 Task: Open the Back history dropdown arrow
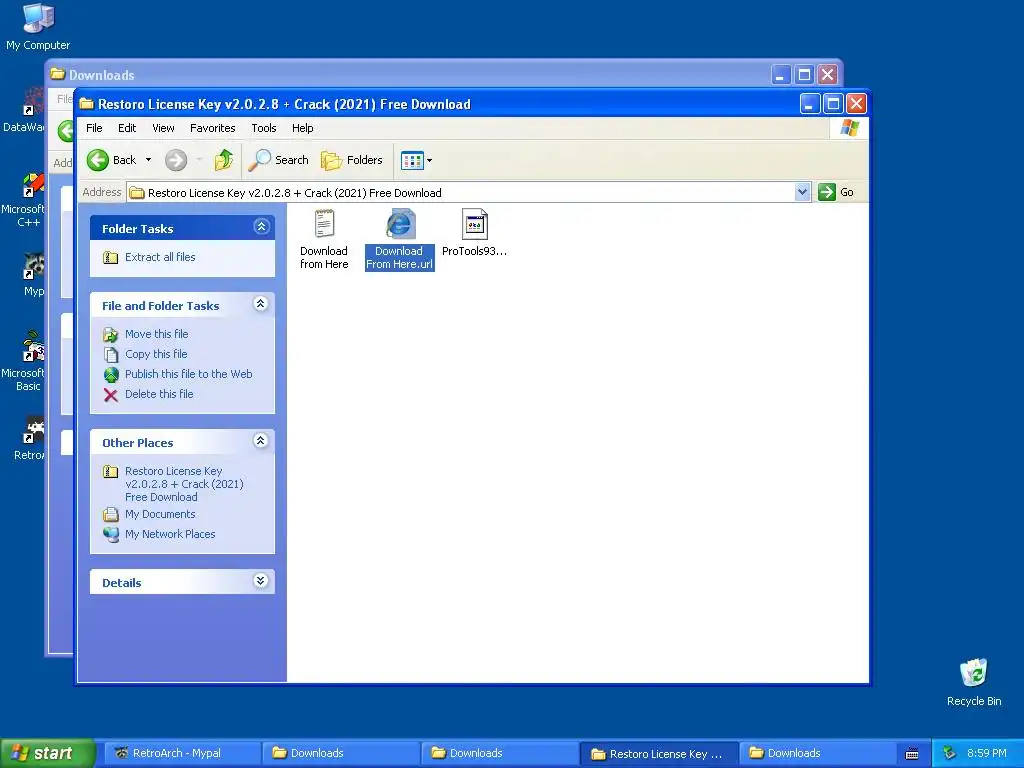point(148,160)
